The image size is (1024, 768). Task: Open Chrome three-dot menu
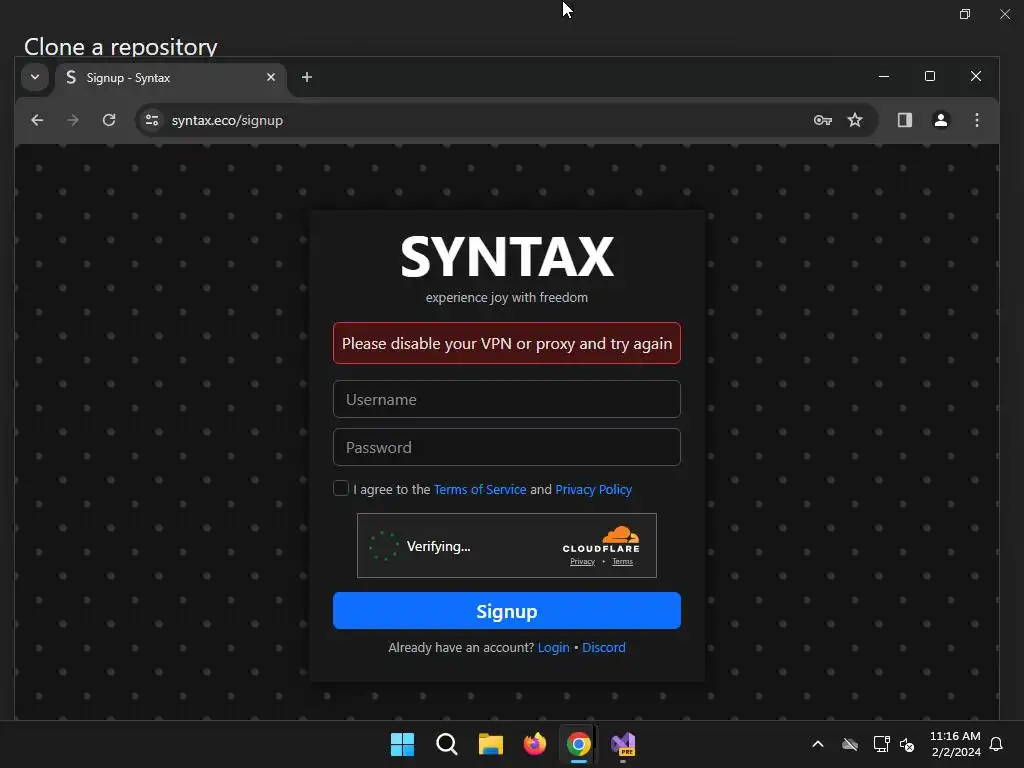(x=977, y=120)
